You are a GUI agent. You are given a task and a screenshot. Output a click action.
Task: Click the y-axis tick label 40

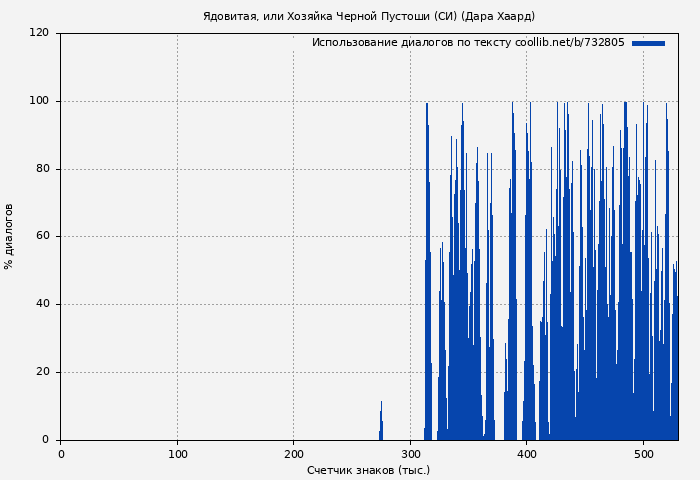42,304
